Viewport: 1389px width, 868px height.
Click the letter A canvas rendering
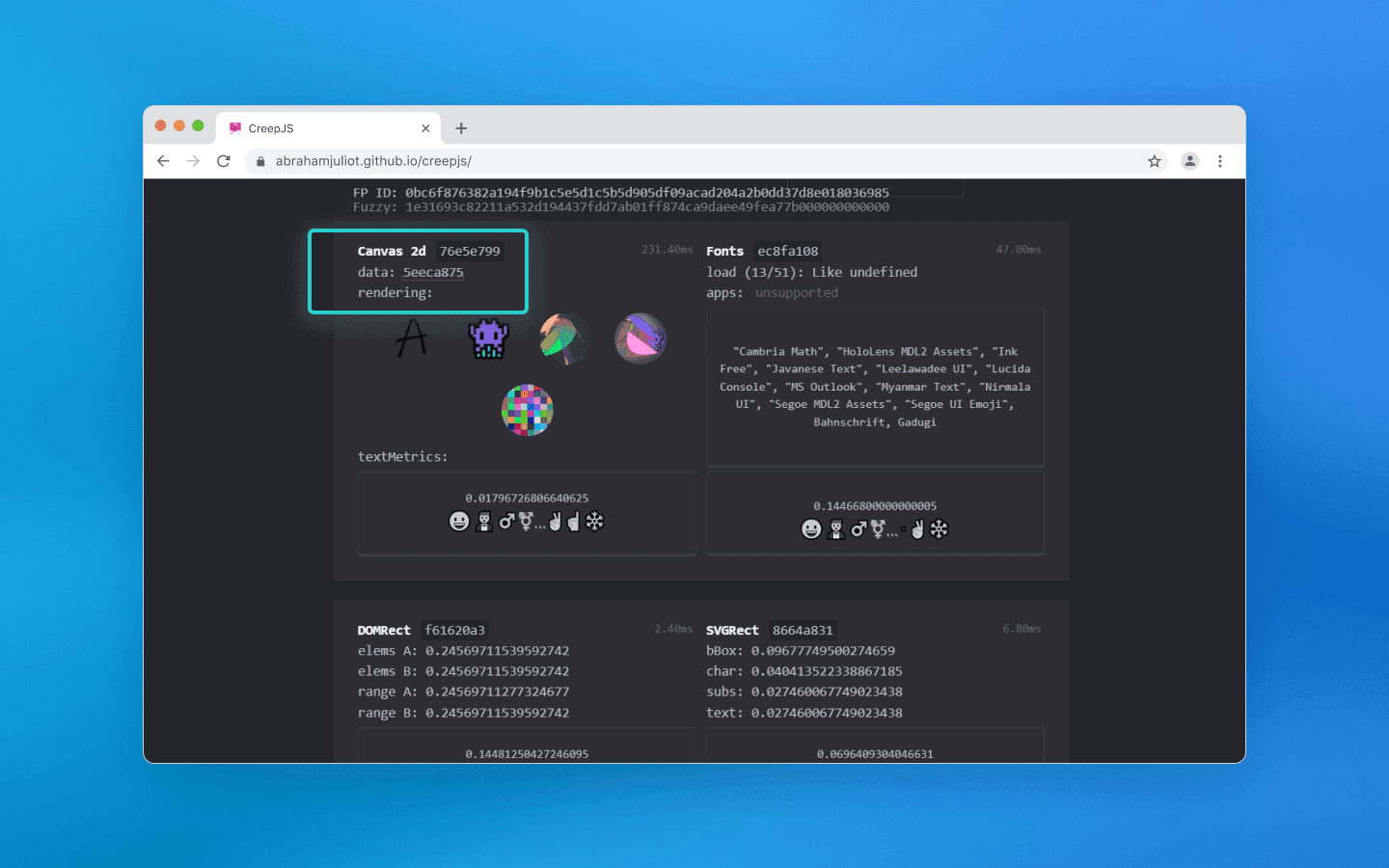tap(413, 339)
